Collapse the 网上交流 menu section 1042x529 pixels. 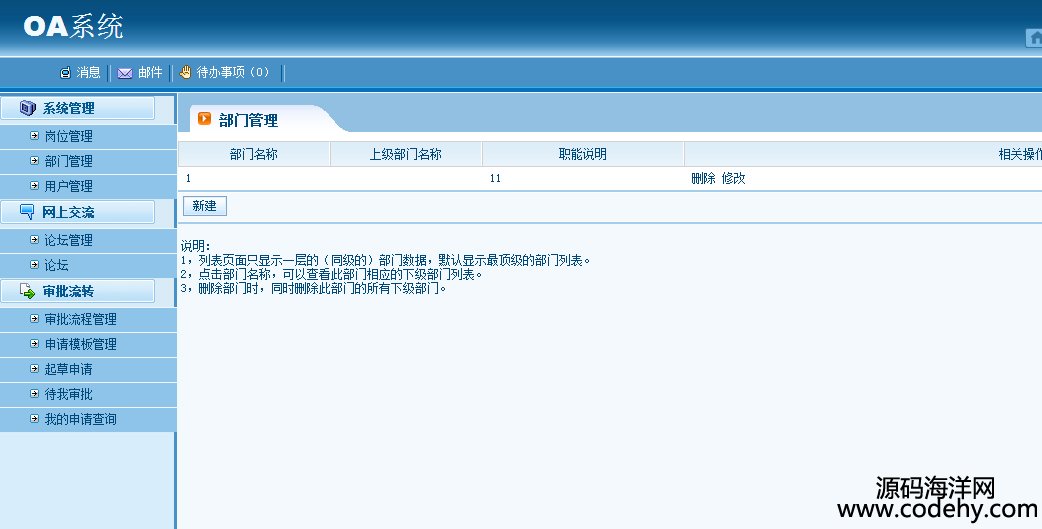coord(78,213)
